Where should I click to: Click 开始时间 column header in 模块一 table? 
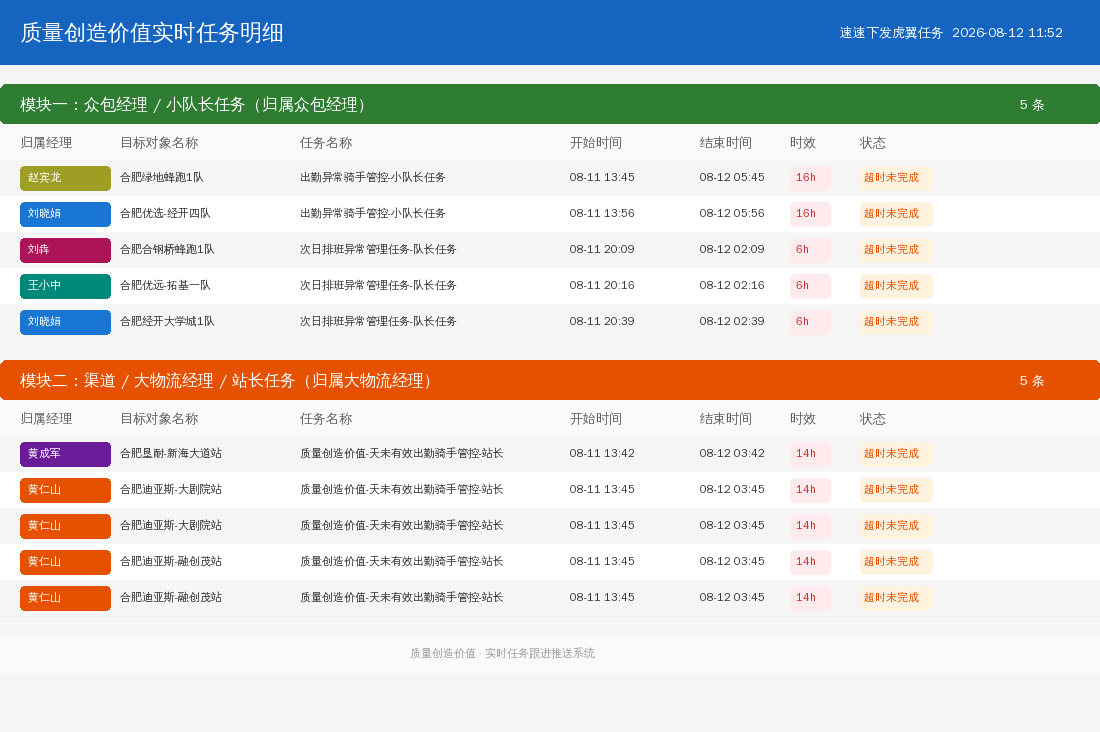596,142
